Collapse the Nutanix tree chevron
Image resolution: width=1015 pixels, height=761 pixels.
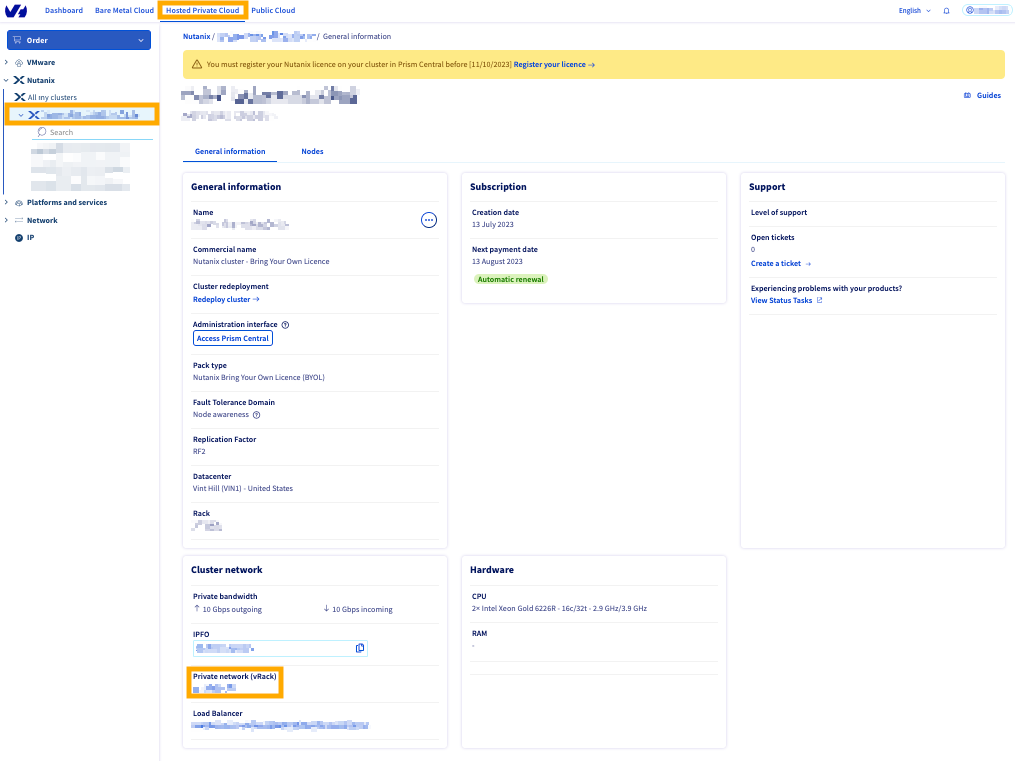[6, 80]
